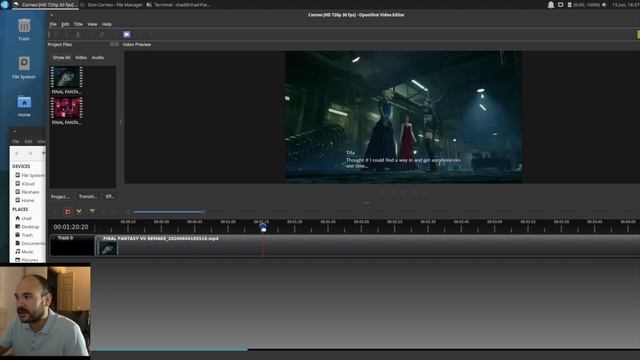640x360 pixels.
Task: Switch to the Effects tab
Action: (110, 197)
